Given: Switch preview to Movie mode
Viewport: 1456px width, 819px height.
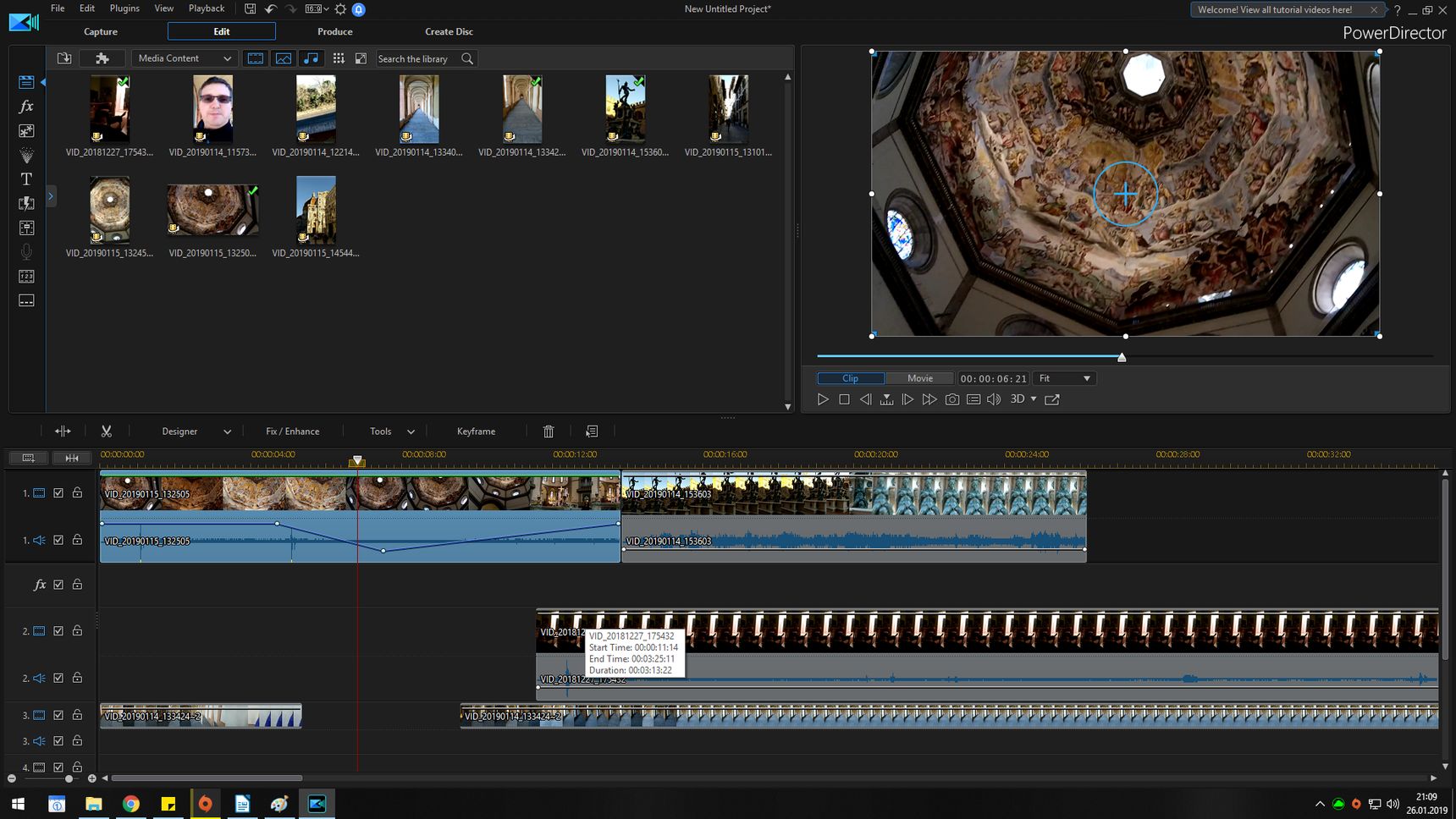Looking at the screenshot, I should pyautogui.click(x=919, y=378).
